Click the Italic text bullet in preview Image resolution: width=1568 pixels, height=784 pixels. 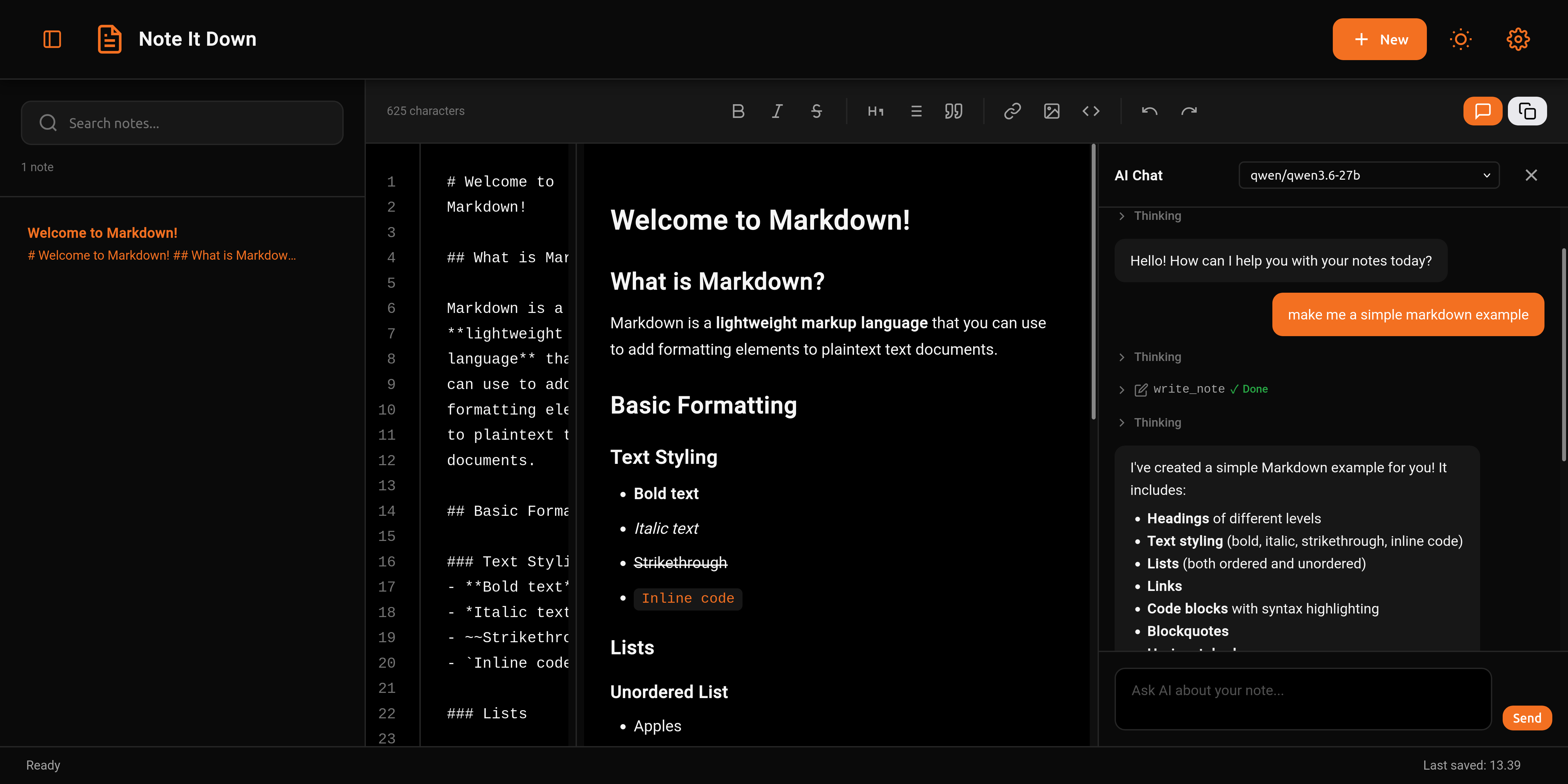(666, 528)
